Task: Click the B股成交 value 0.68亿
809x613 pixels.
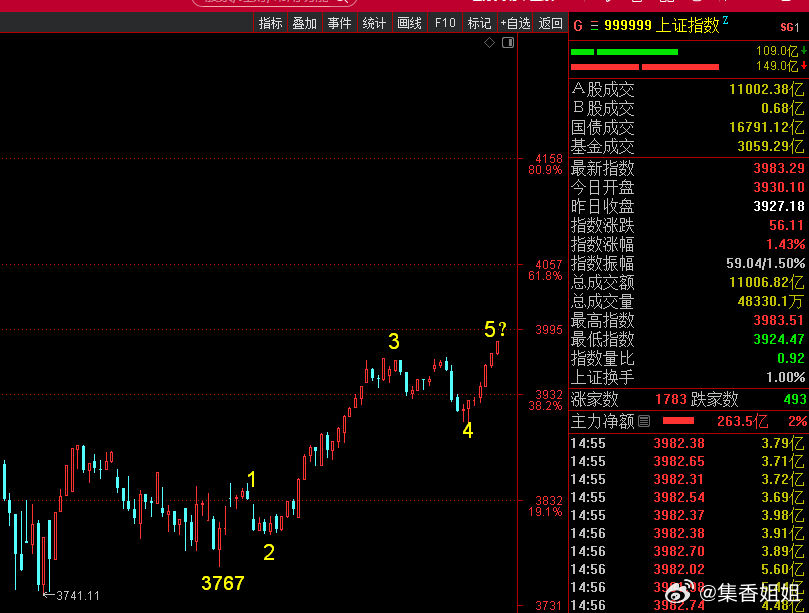Action: (x=782, y=108)
